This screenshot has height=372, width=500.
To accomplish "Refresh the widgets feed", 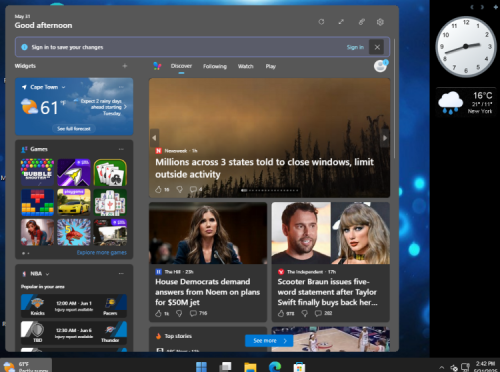I will click(x=321, y=22).
